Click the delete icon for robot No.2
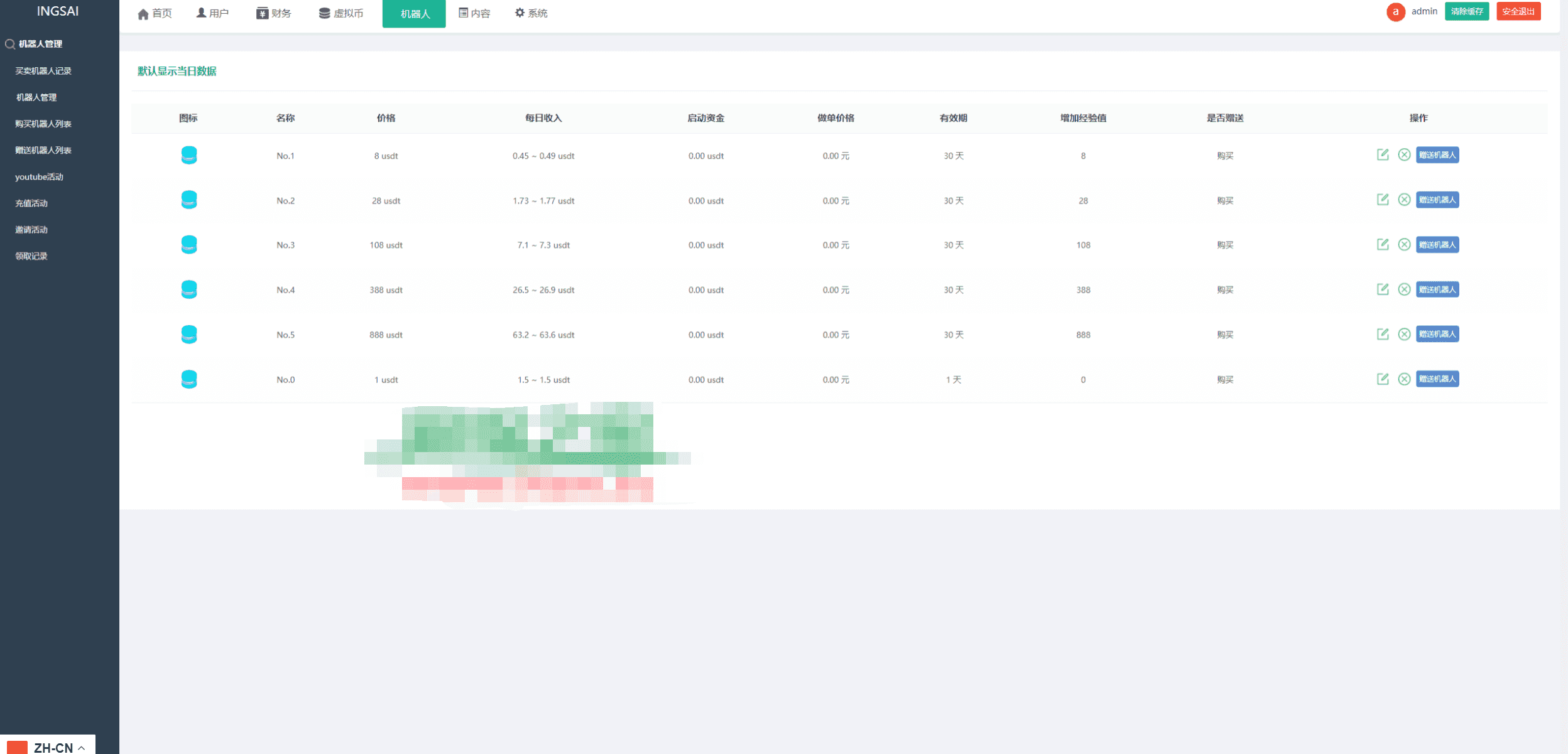 pyautogui.click(x=1404, y=200)
